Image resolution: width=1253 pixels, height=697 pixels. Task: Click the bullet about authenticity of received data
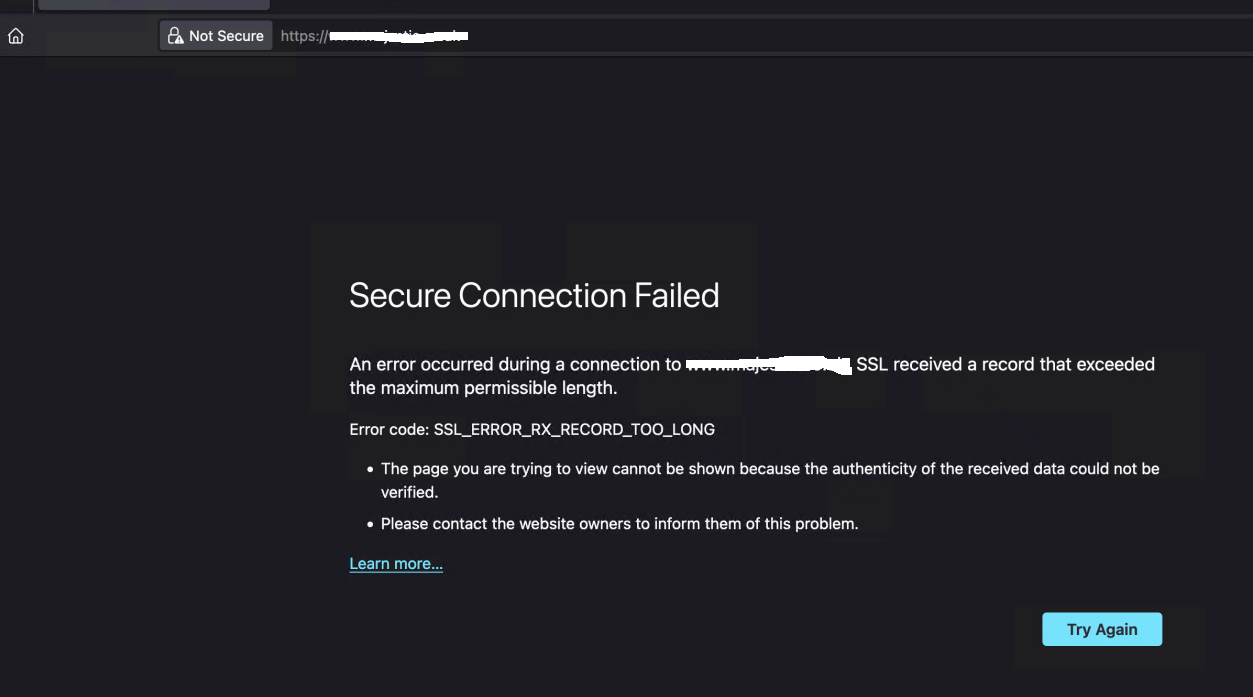pos(770,469)
